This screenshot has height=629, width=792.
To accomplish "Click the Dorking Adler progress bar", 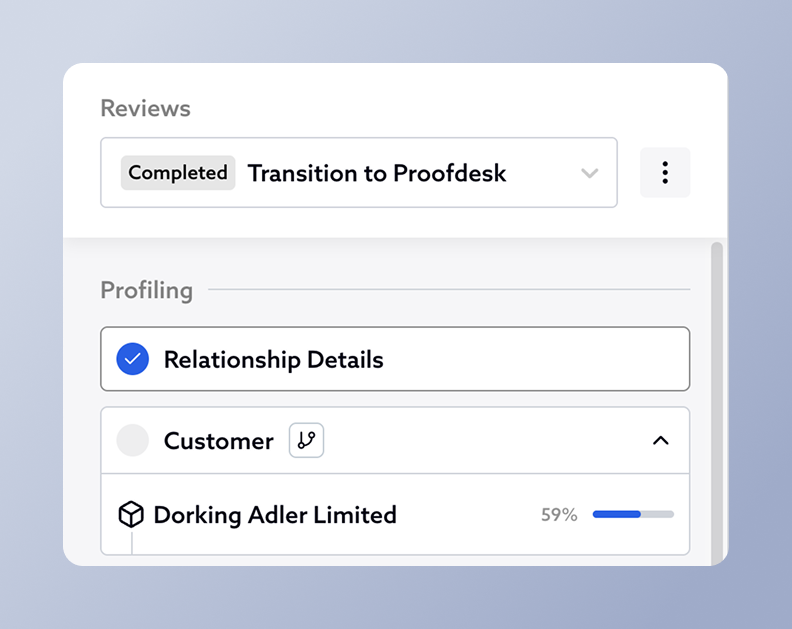I will (x=633, y=514).
